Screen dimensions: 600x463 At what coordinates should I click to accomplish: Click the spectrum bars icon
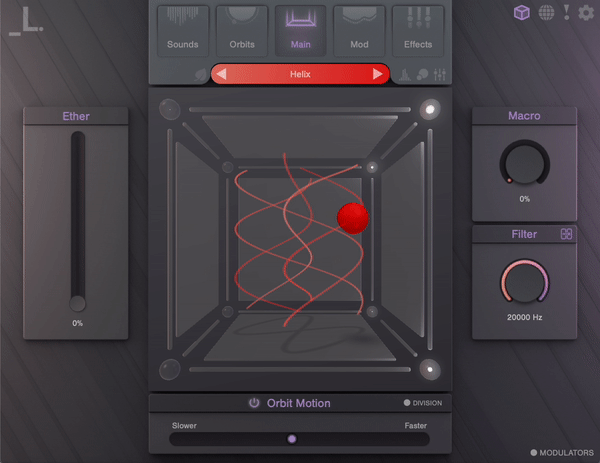tap(405, 75)
